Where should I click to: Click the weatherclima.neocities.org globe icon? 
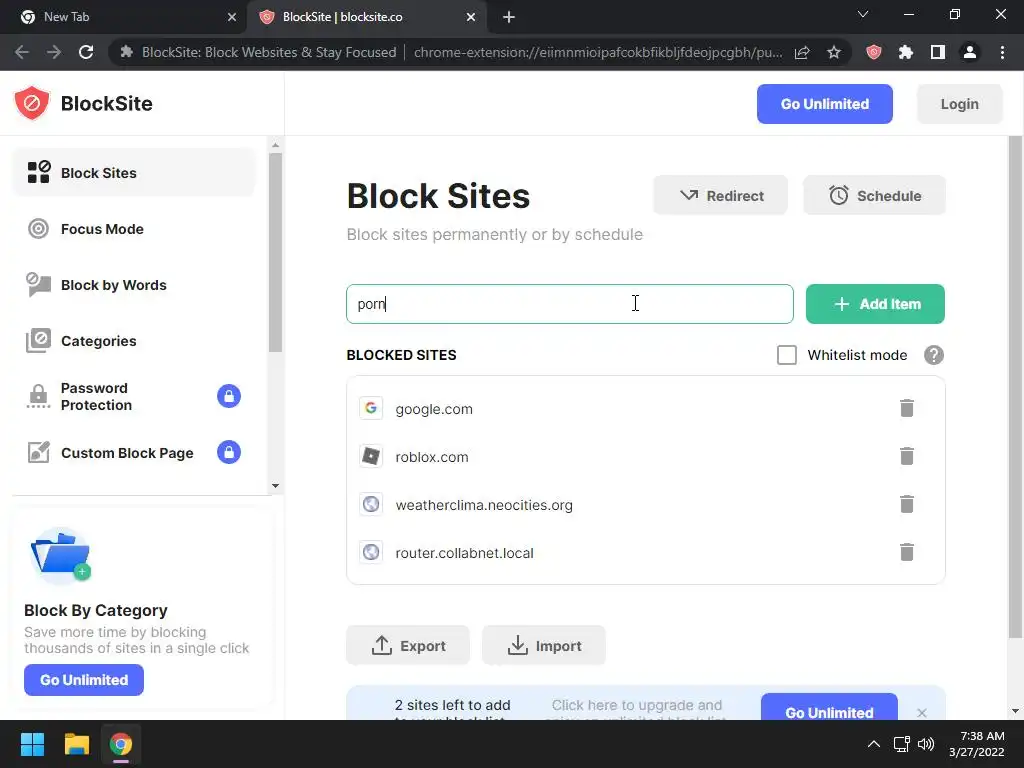[371, 504]
